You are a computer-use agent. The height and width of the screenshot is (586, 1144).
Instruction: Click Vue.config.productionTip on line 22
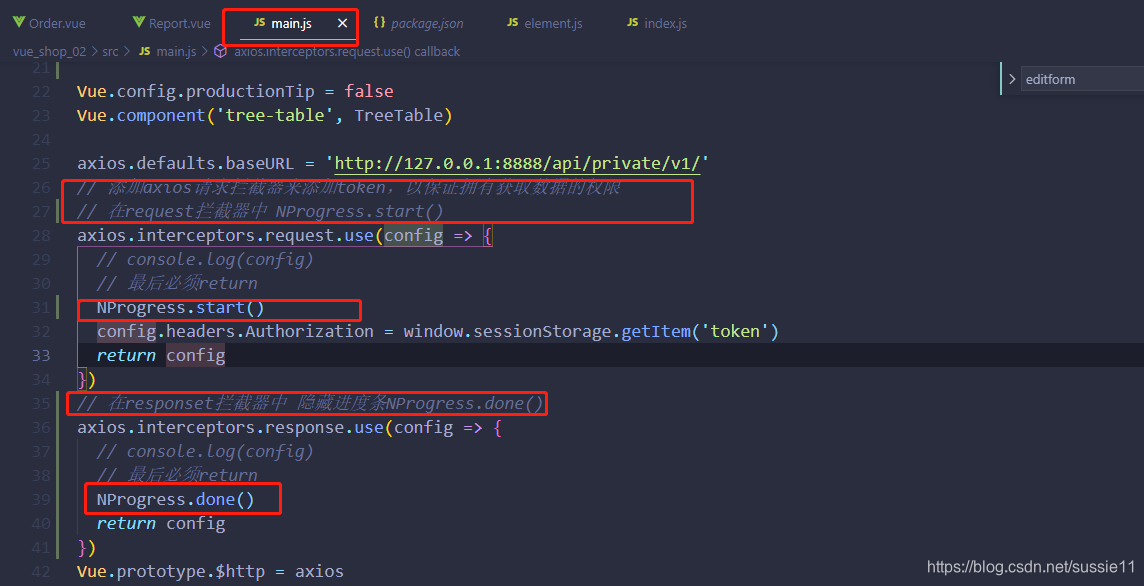(196, 91)
